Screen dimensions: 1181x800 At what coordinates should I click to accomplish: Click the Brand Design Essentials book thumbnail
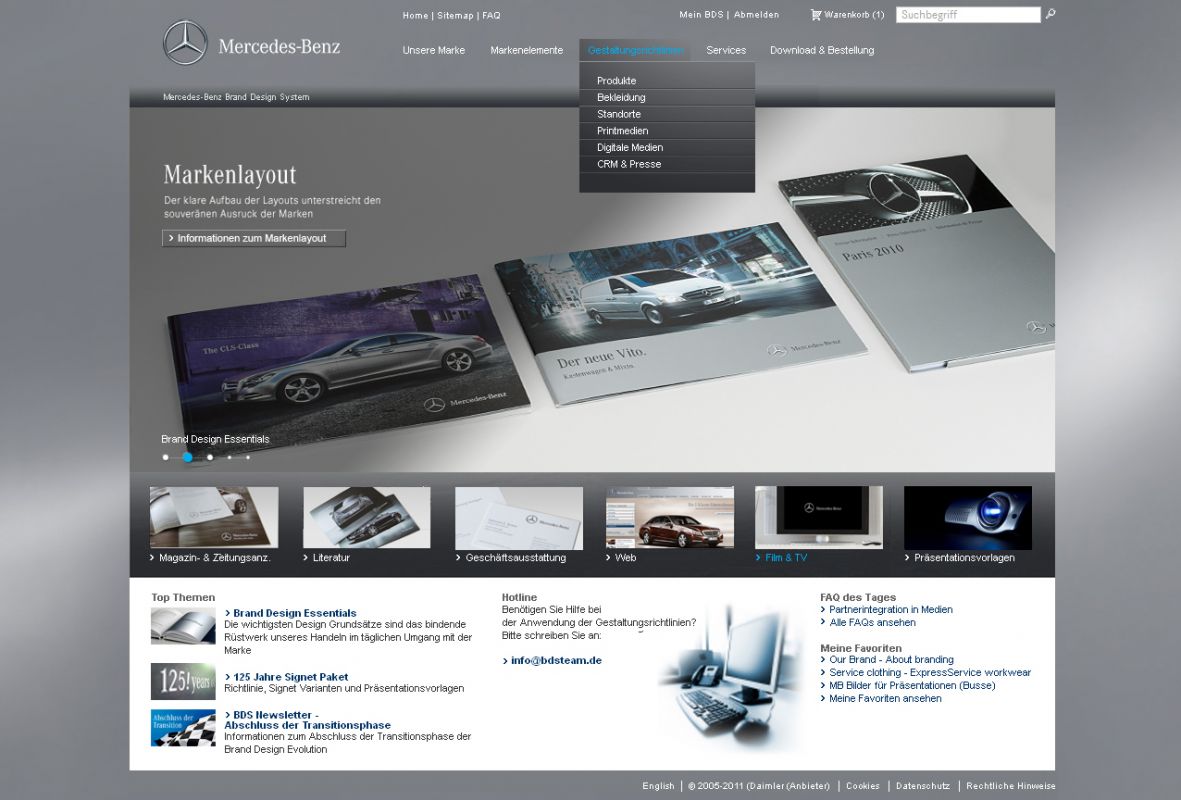pos(183,626)
